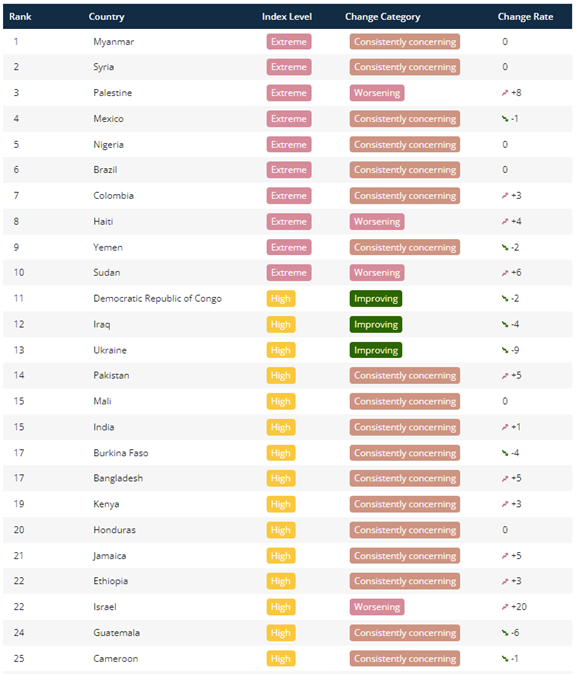
Task: Click the High badge in Pakistan's row
Action: [281, 375]
